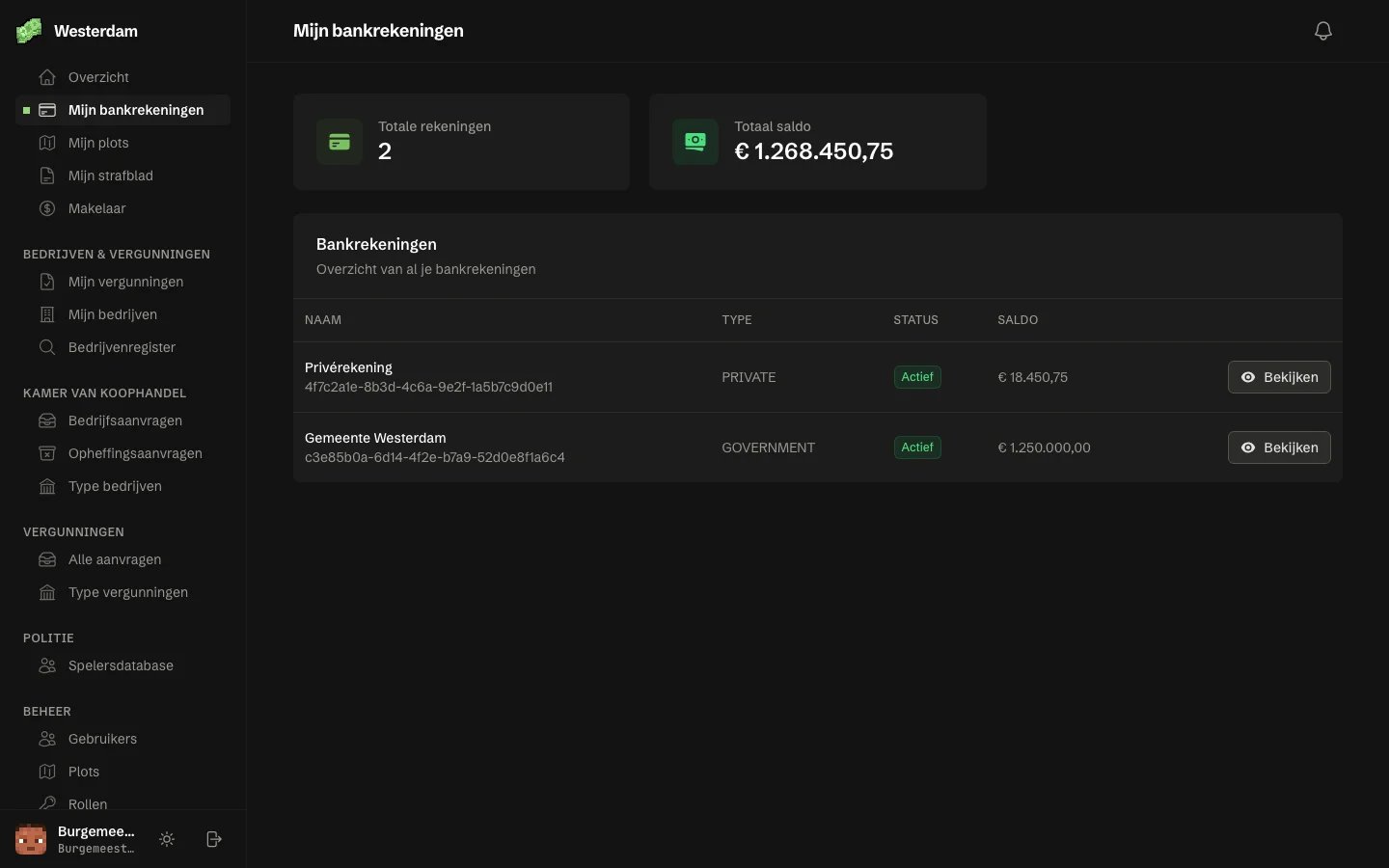
Task: Select Mijn bankrekeningen in the sidebar
Action: (123, 110)
